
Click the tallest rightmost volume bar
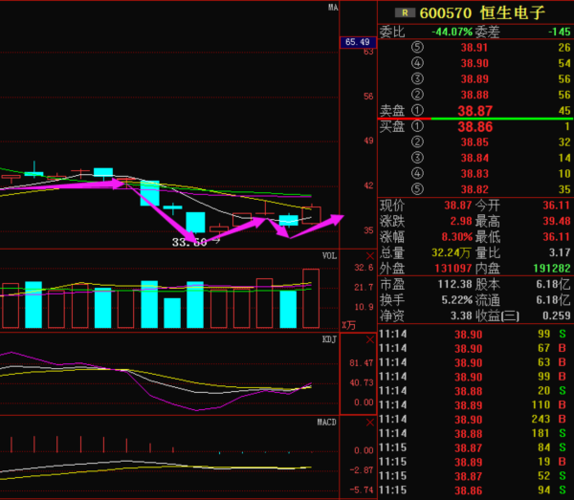311,298
